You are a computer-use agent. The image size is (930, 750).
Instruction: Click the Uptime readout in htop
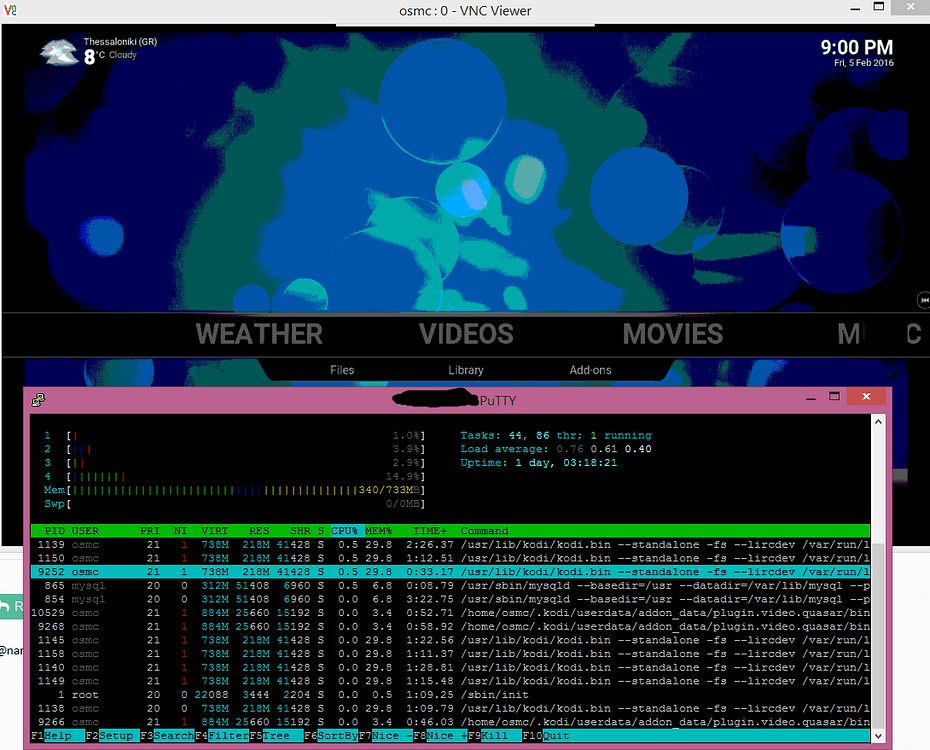pos(539,462)
